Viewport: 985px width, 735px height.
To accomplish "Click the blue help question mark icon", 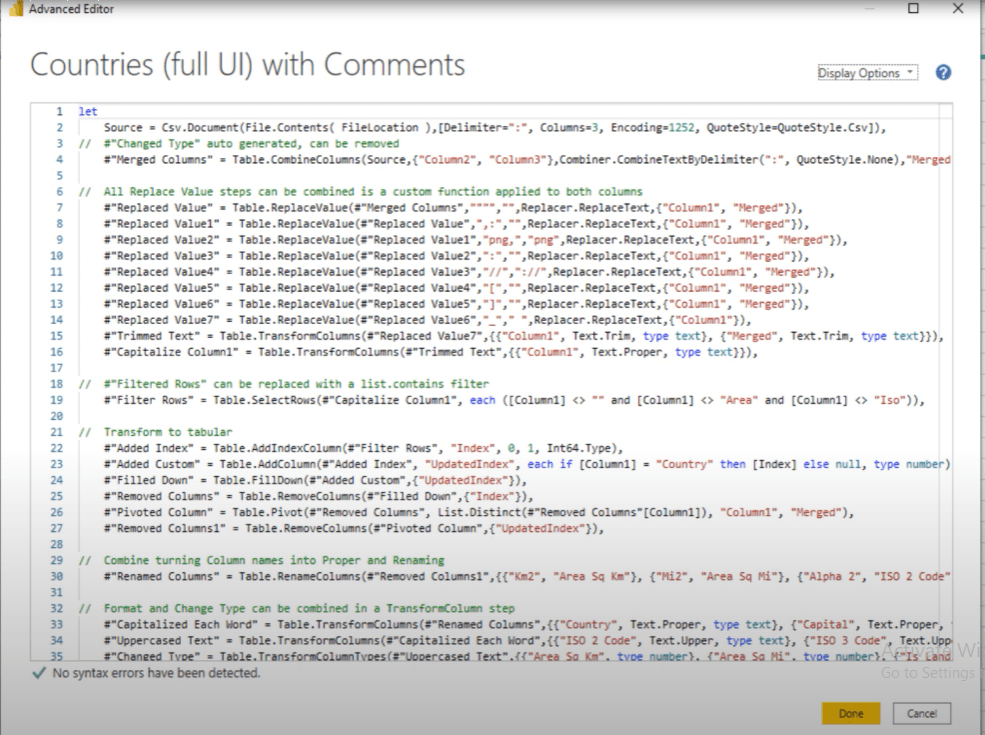I will pyautogui.click(x=943, y=73).
